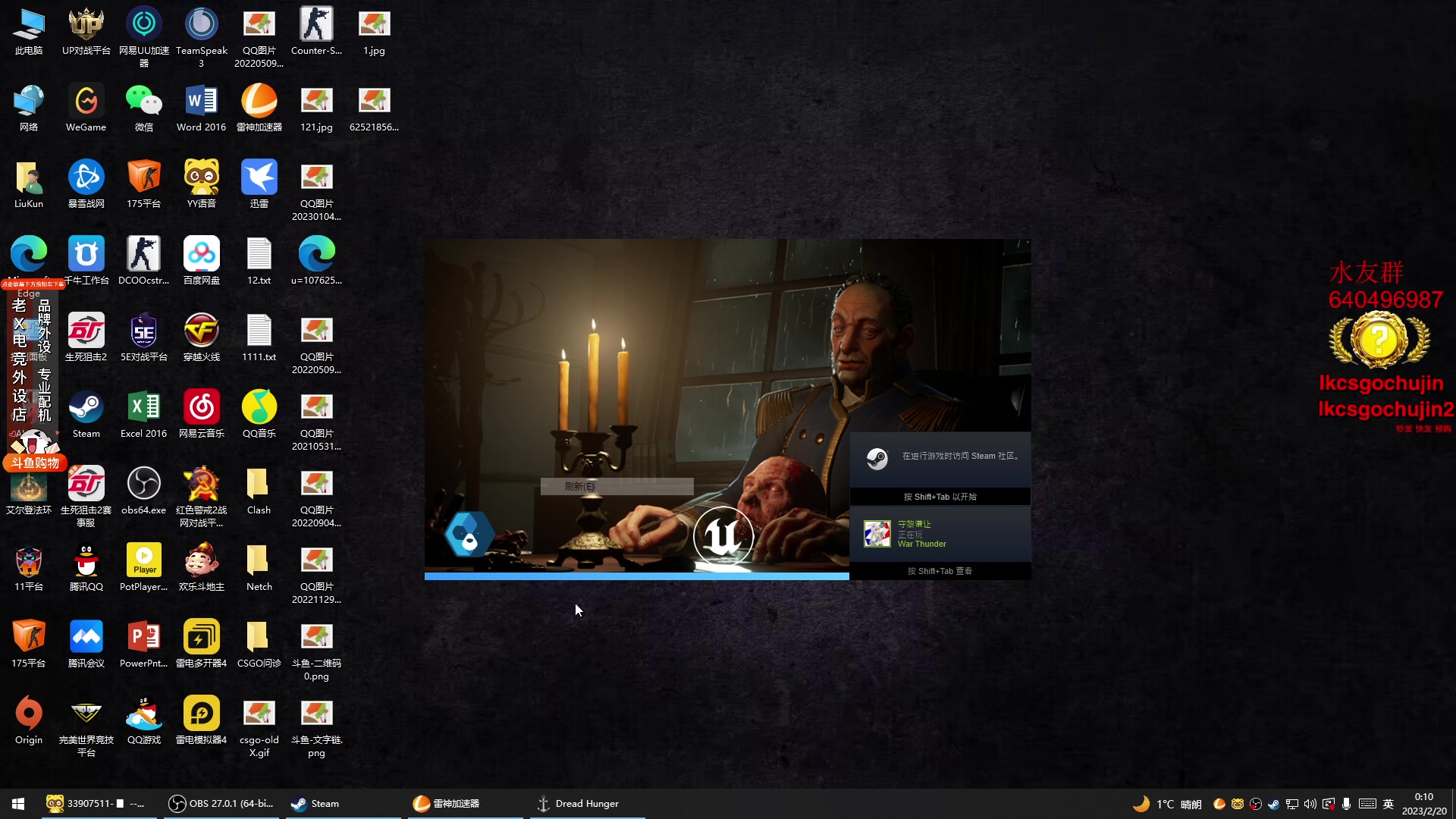Open the Steam desktop shortcut
1456x819 pixels.
click(86, 414)
